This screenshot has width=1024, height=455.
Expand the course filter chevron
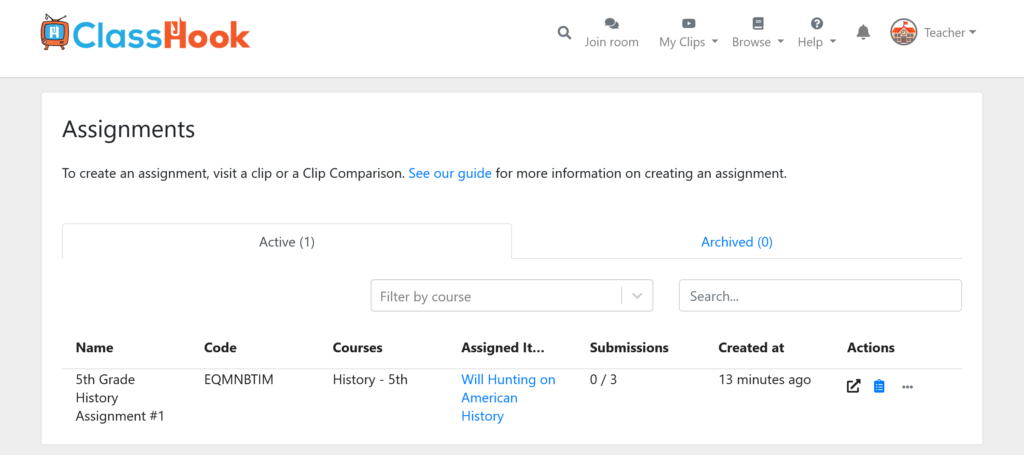(x=637, y=296)
